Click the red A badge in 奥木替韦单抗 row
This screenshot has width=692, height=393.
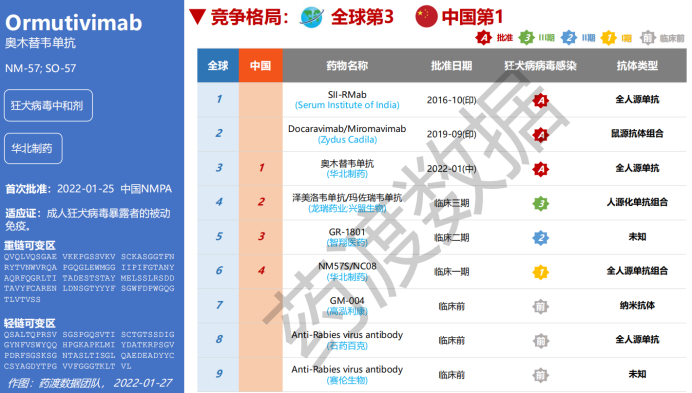tap(541, 169)
